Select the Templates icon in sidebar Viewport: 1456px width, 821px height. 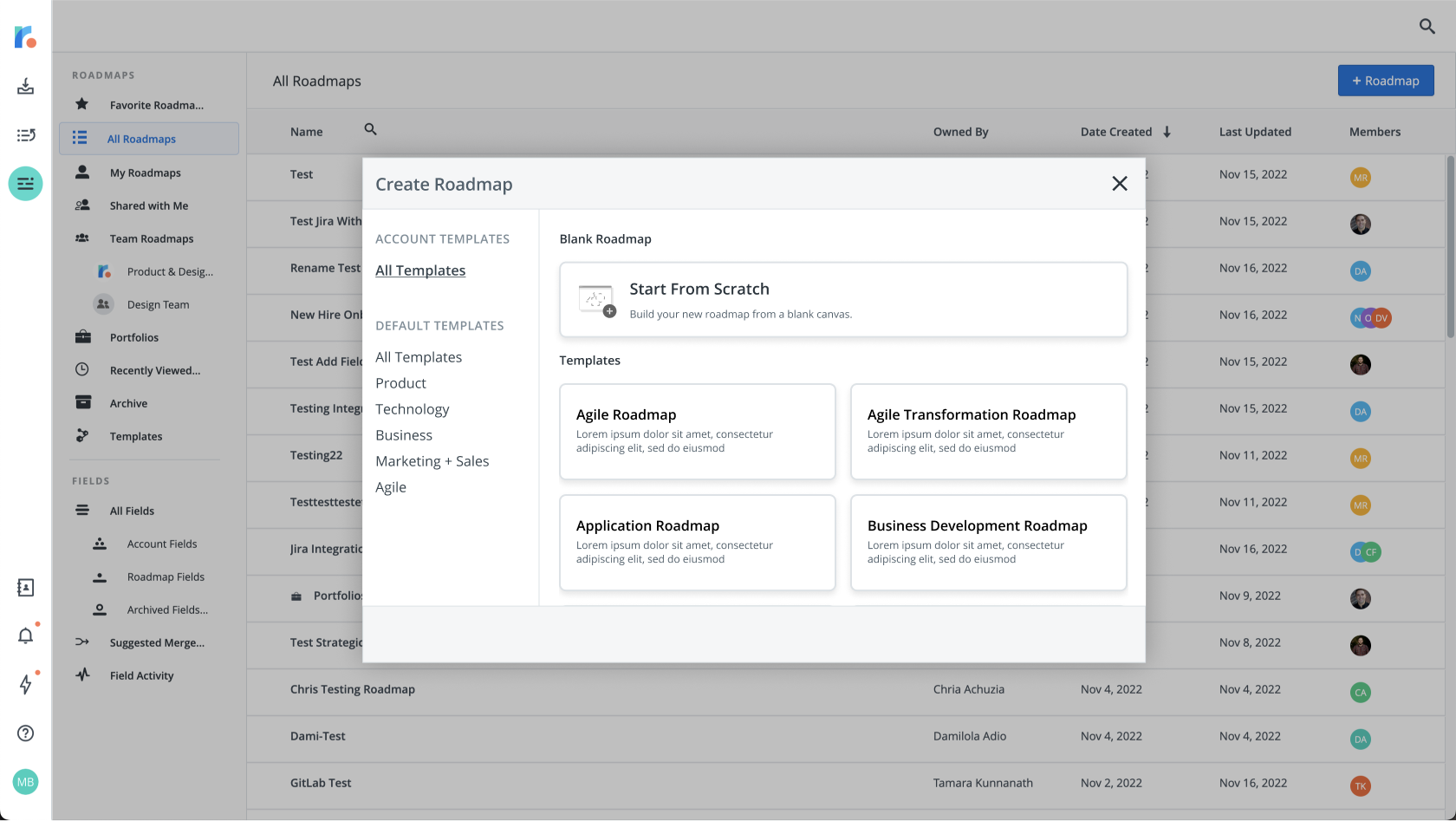pyautogui.click(x=82, y=434)
